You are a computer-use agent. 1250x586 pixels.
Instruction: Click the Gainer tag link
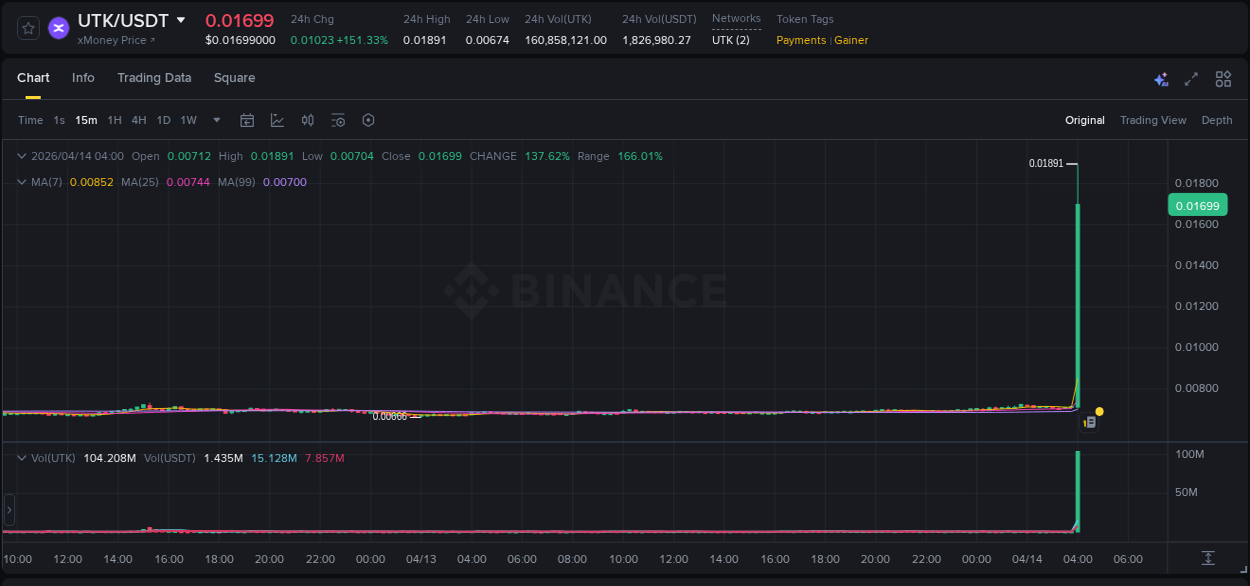tap(851, 40)
